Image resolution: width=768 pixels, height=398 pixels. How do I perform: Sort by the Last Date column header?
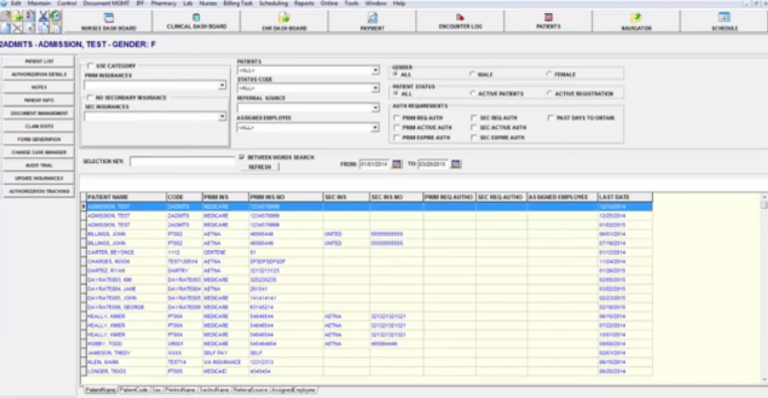click(x=624, y=197)
